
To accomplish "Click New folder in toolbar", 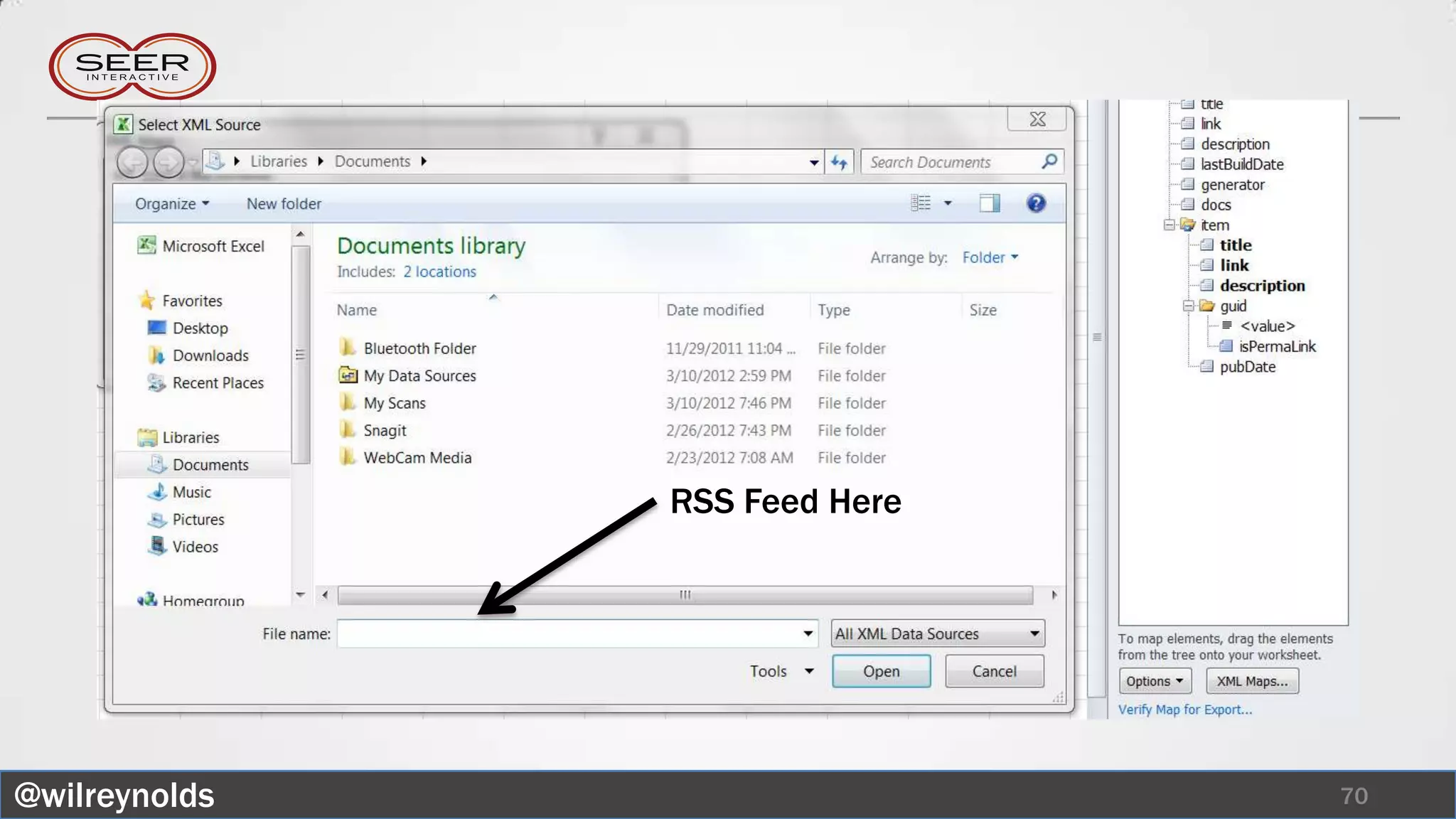I will 284,204.
